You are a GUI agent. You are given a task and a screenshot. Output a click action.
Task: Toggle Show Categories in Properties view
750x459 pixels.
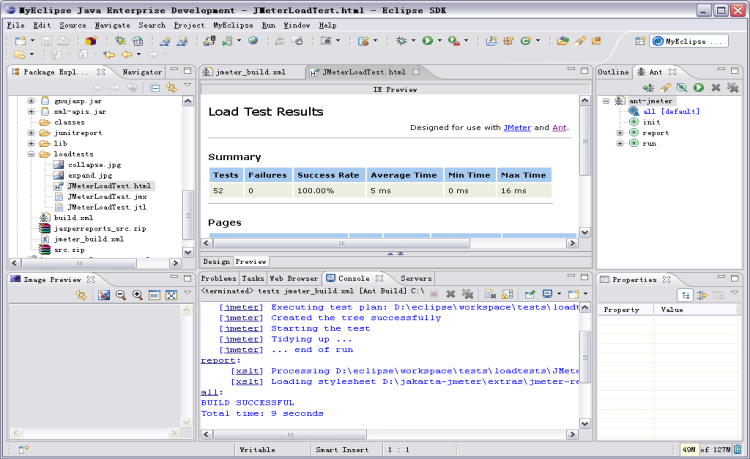[686, 295]
